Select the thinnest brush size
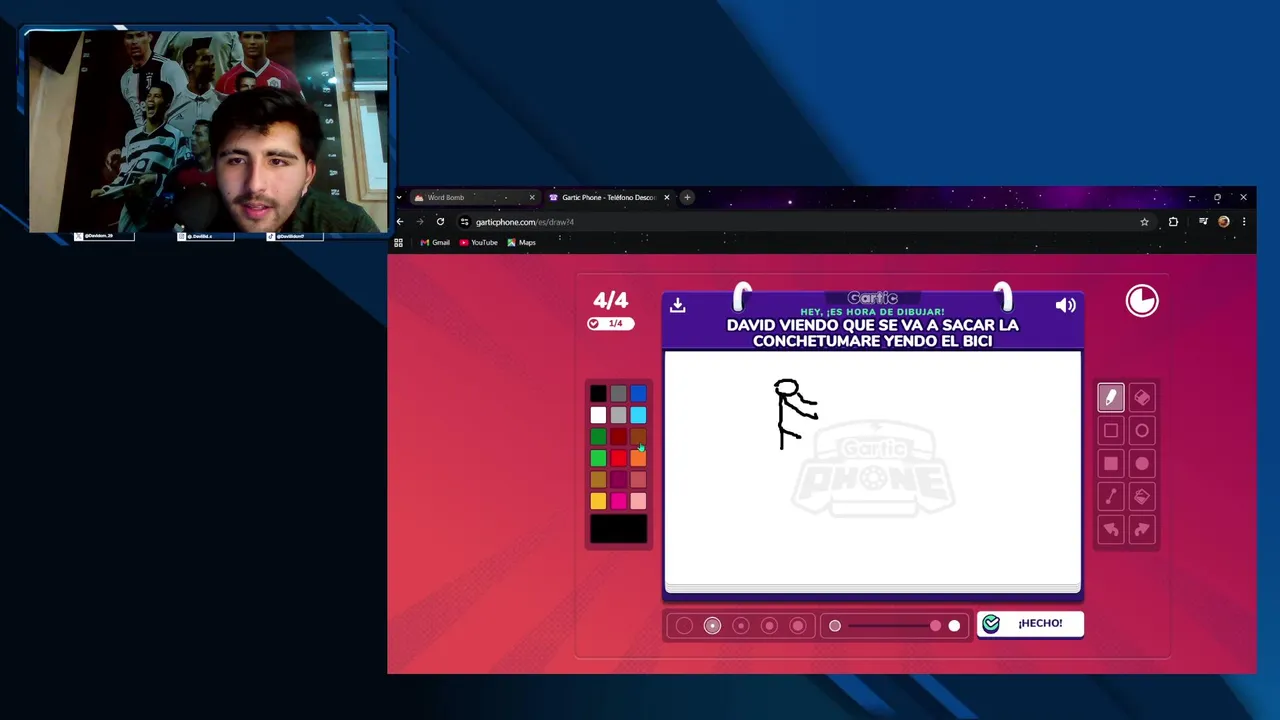Viewport: 1280px width, 720px height. tap(684, 626)
